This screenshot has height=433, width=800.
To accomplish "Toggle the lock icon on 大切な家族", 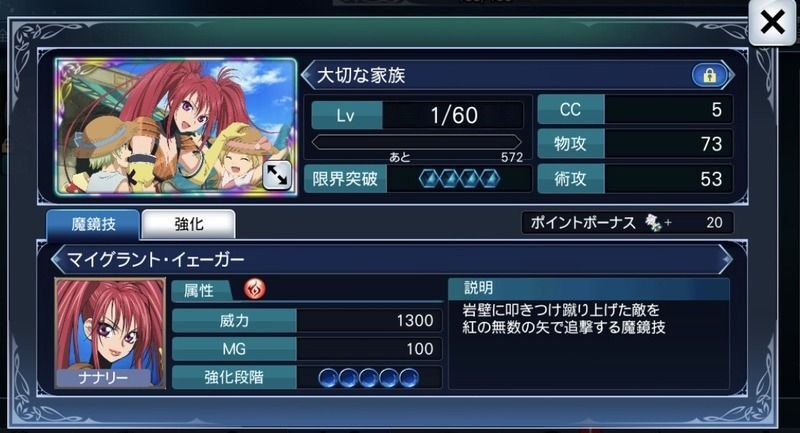I will (709, 75).
